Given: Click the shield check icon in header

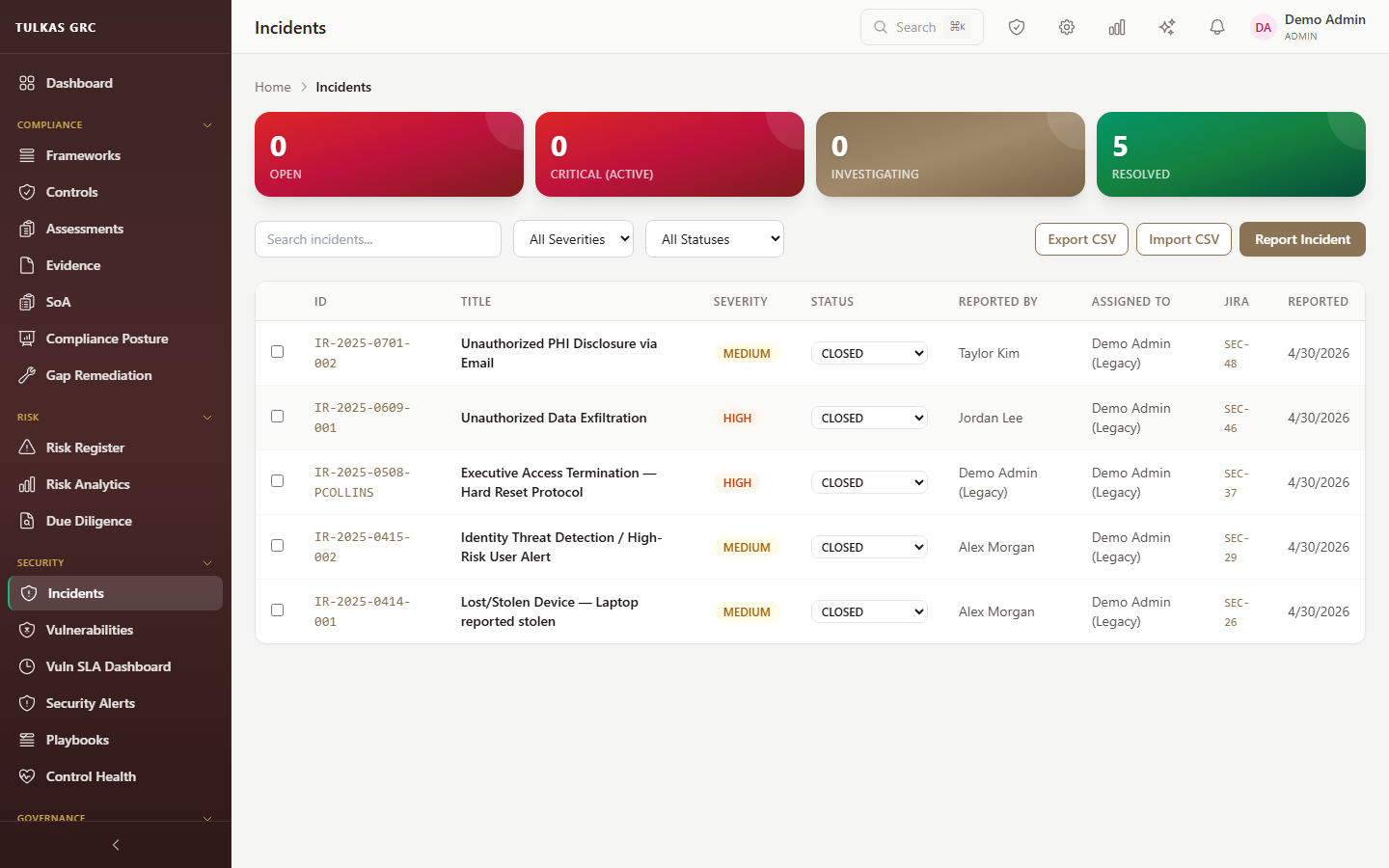Looking at the screenshot, I should 1017,27.
